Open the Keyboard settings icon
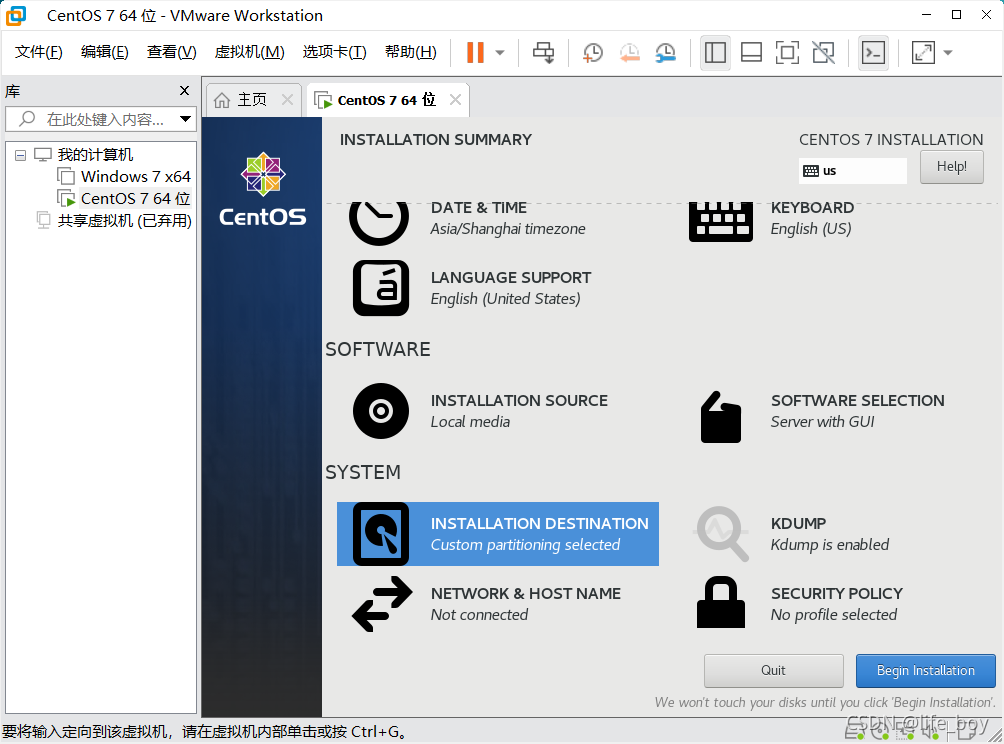The height and width of the screenshot is (744, 1004). 720,222
